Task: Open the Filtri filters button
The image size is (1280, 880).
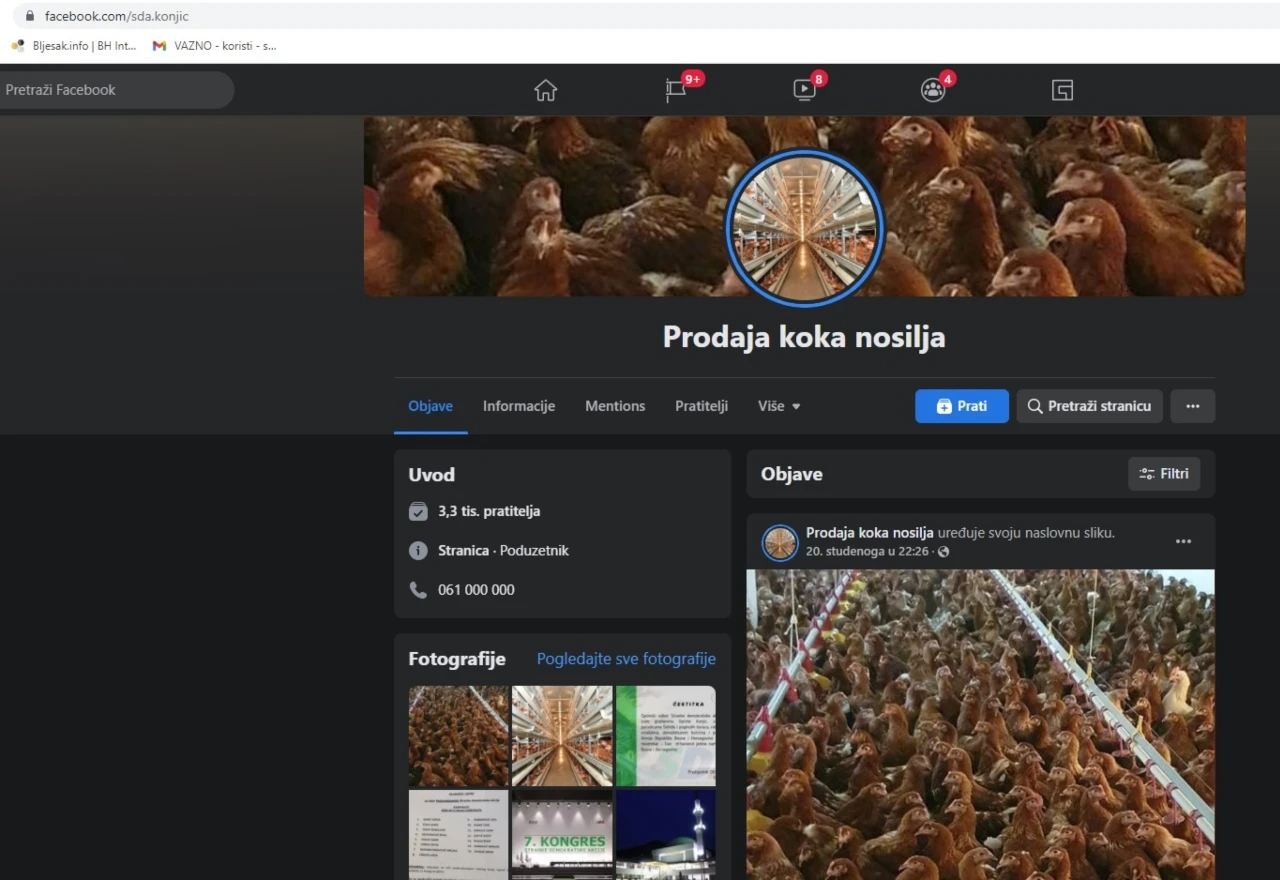Action: (x=1164, y=474)
